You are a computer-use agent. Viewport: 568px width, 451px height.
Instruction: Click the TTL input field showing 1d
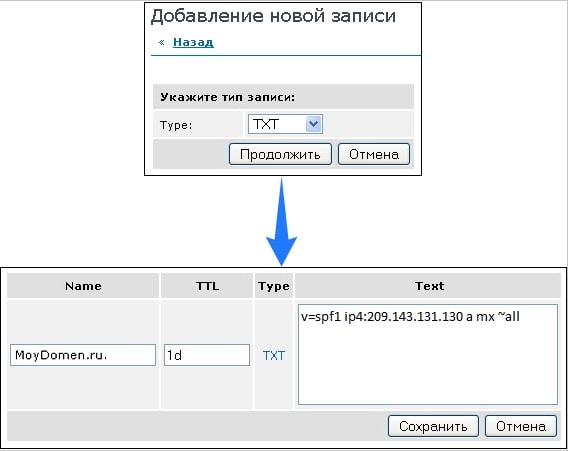207,355
